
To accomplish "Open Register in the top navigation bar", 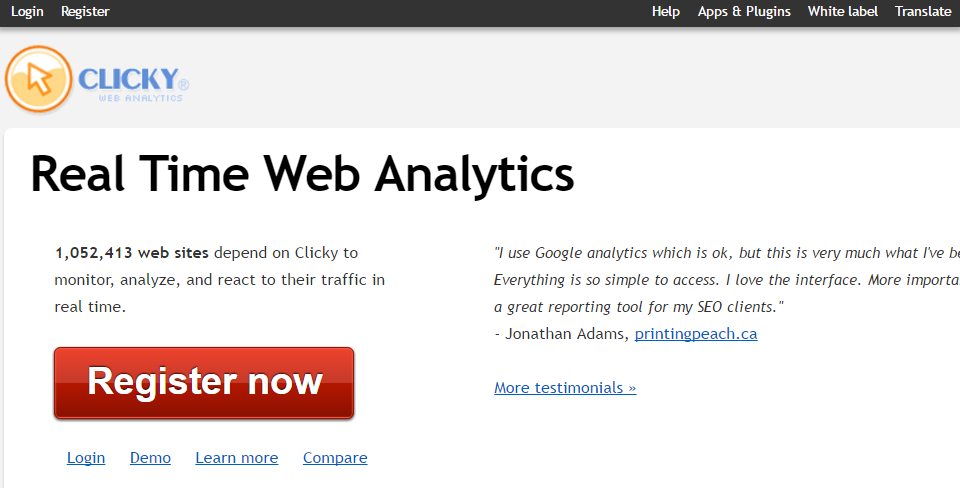I will [x=85, y=12].
